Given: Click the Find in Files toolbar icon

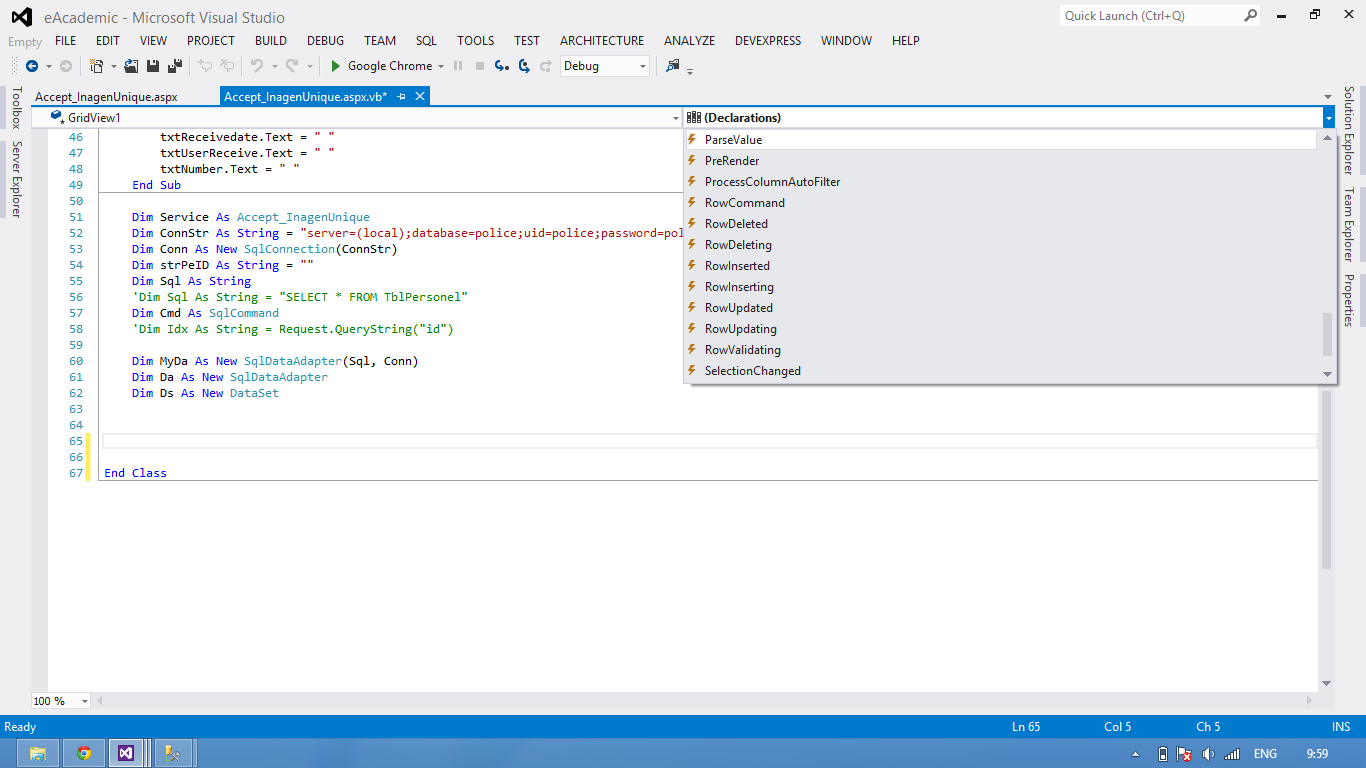Looking at the screenshot, I should click(x=672, y=66).
